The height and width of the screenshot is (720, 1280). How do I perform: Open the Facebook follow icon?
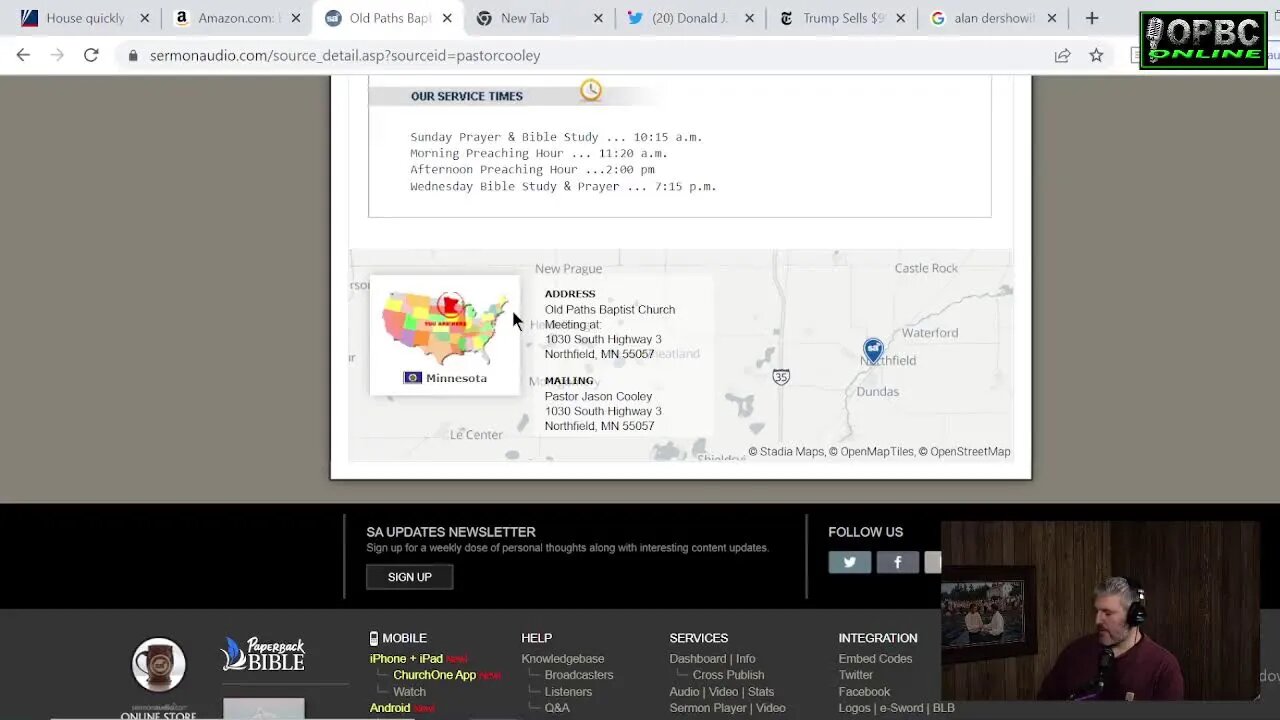[x=898, y=562]
